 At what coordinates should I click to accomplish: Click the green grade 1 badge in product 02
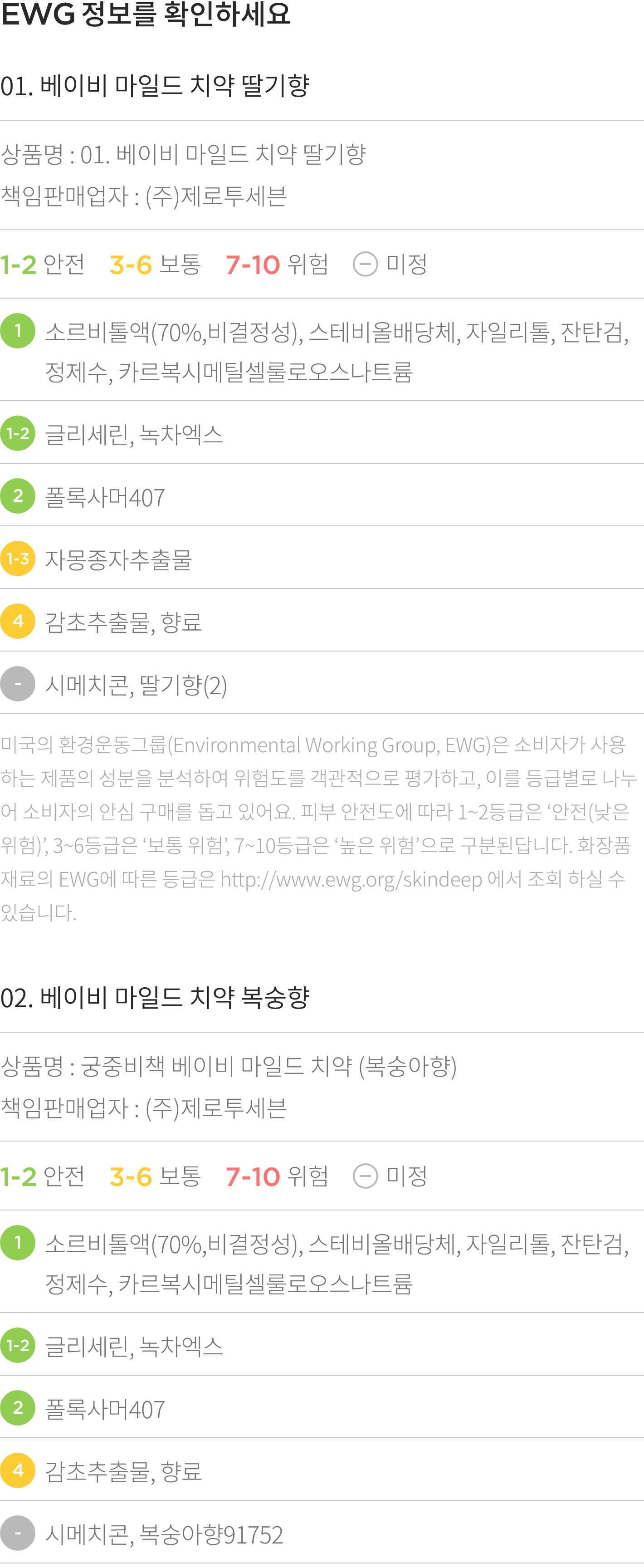click(18, 1242)
